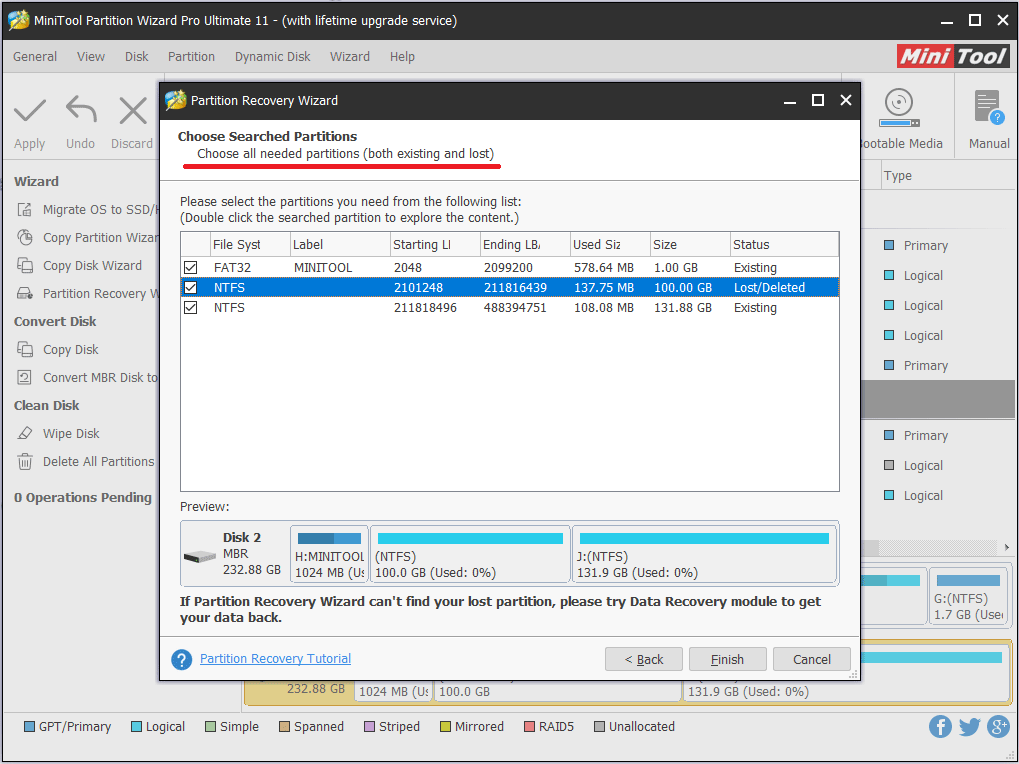The height and width of the screenshot is (764, 1019).
Task: Click the Disk 2 drive icon in preview
Action: 200,556
